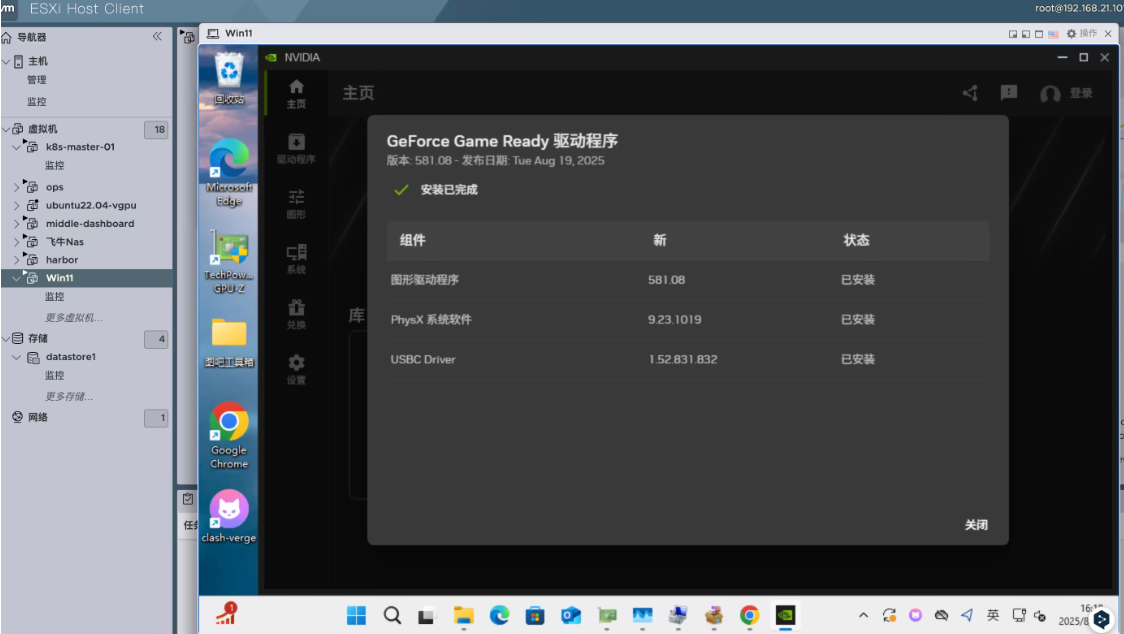Collapse the k8s-master-01 VM node

click(x=17, y=147)
